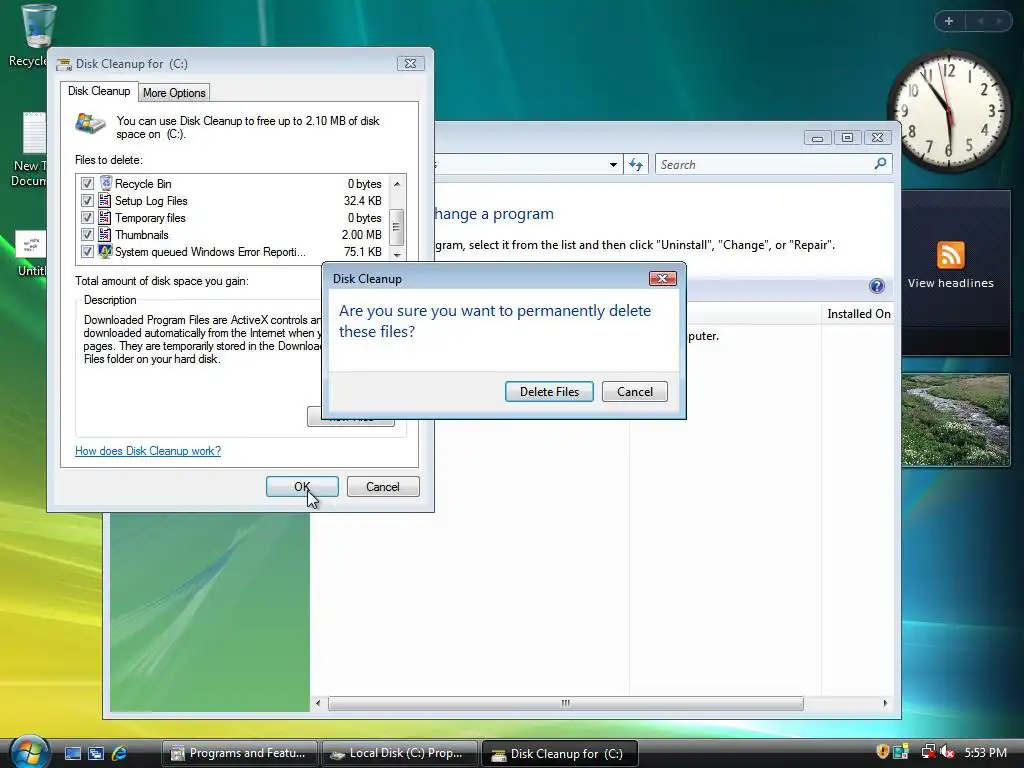Click the RSS feed headlines icon
Image resolution: width=1024 pixels, height=768 pixels.
(950, 255)
